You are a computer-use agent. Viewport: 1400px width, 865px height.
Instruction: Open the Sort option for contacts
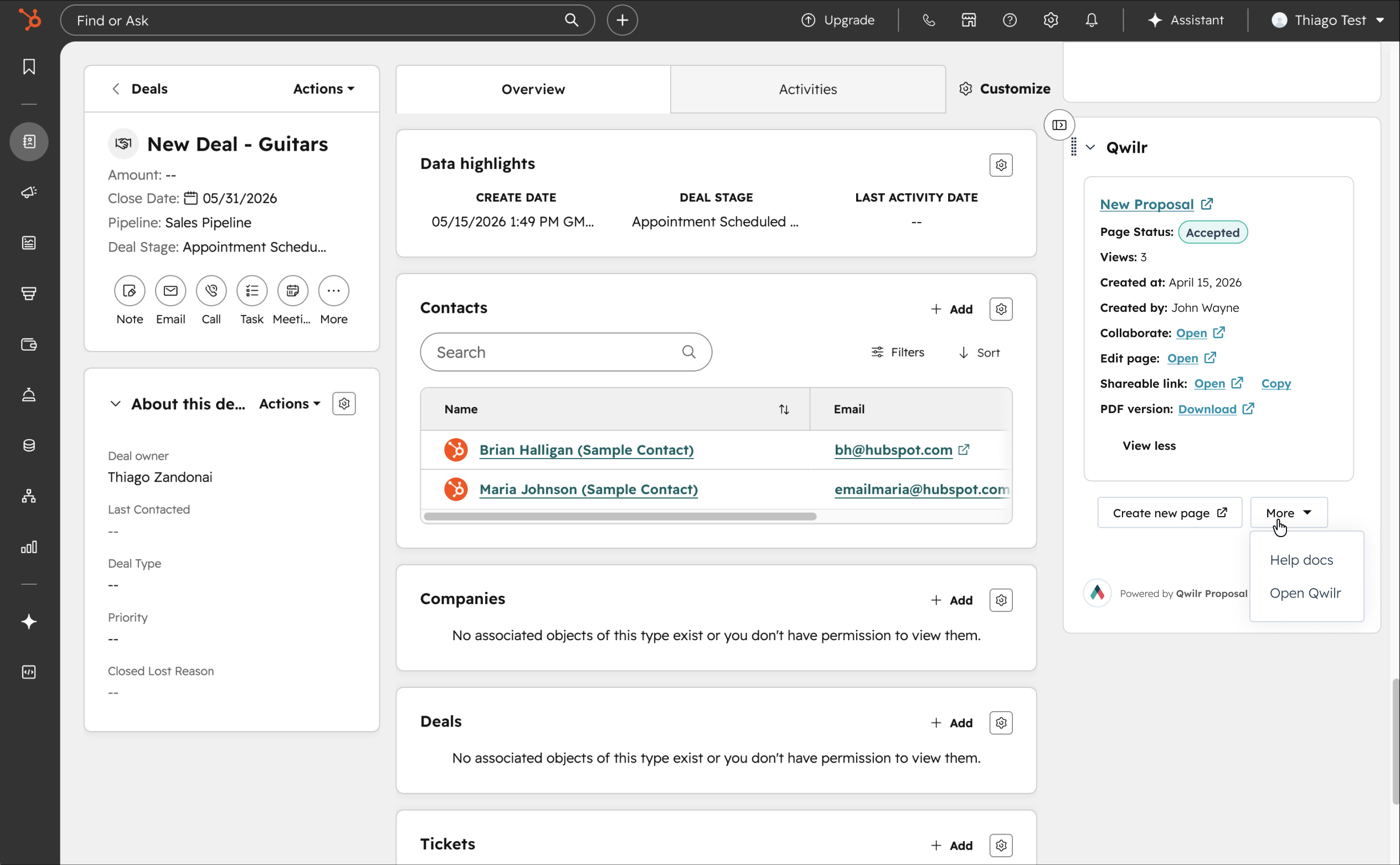point(979,352)
